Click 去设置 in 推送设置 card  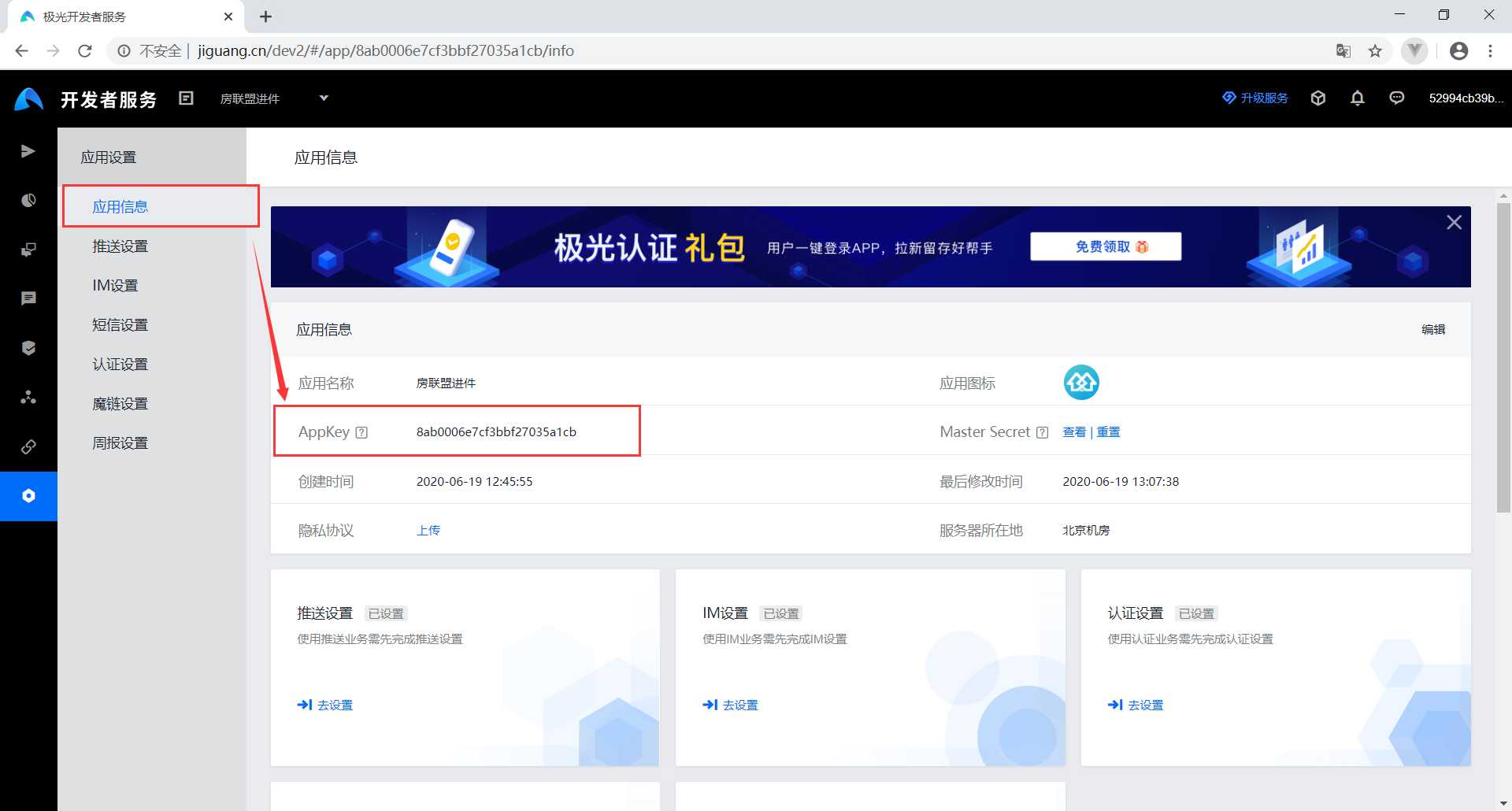(x=325, y=705)
